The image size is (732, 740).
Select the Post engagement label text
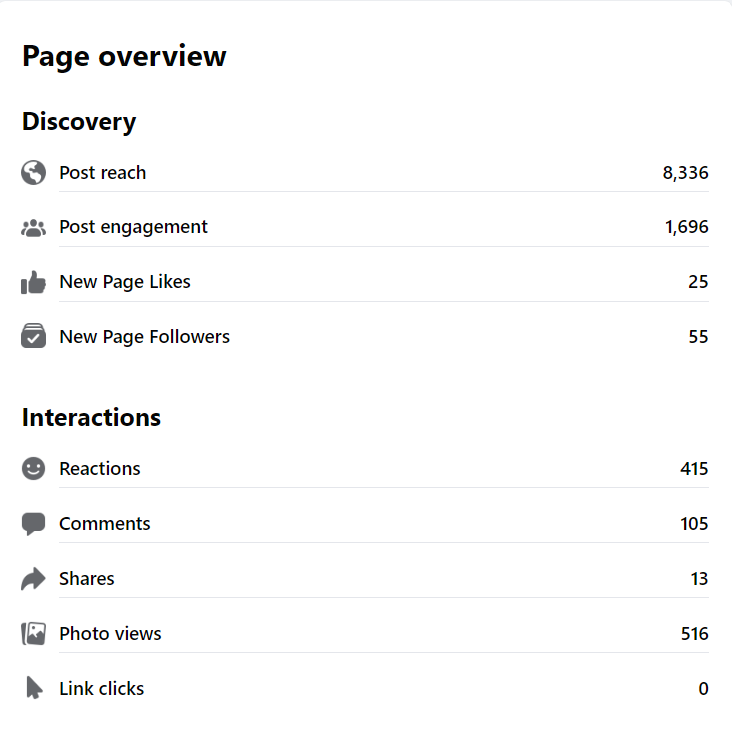pyautogui.click(x=133, y=227)
